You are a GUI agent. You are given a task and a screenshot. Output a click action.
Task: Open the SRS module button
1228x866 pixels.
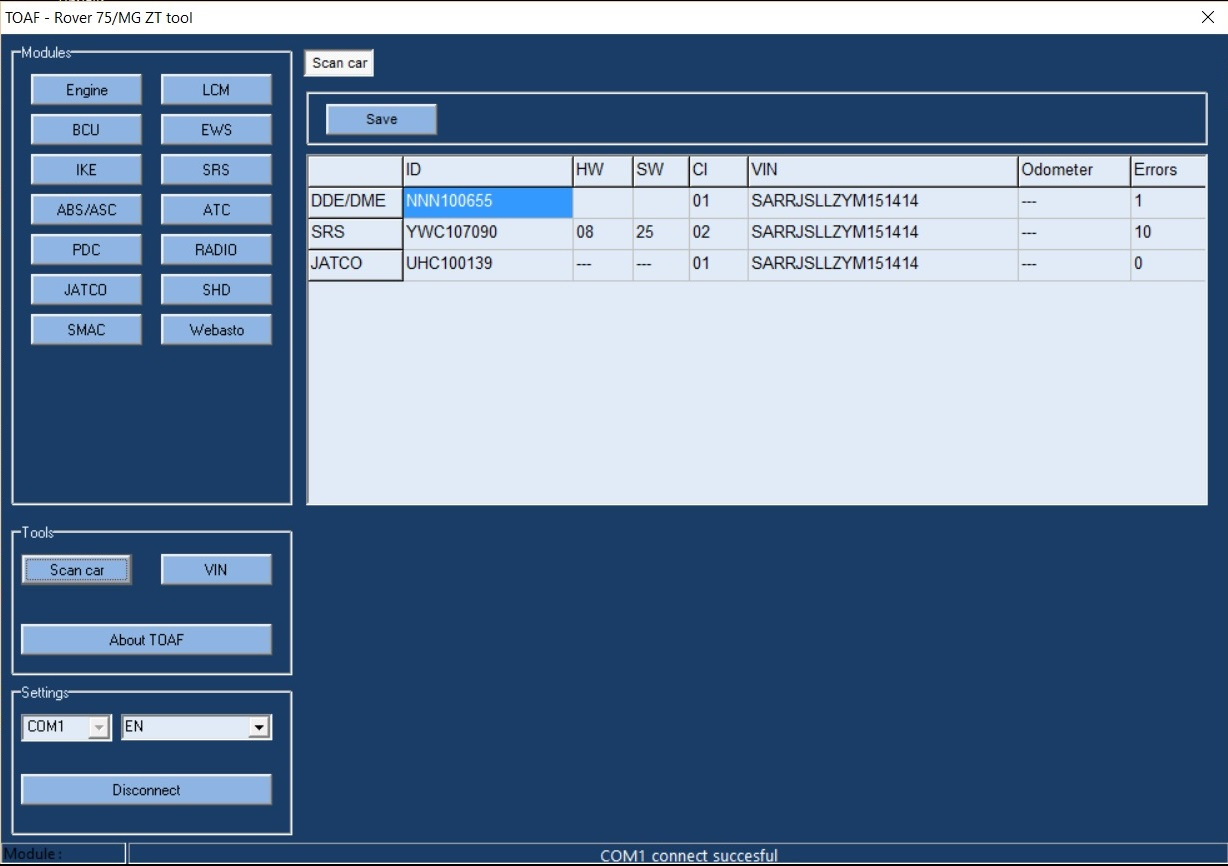[x=216, y=170]
